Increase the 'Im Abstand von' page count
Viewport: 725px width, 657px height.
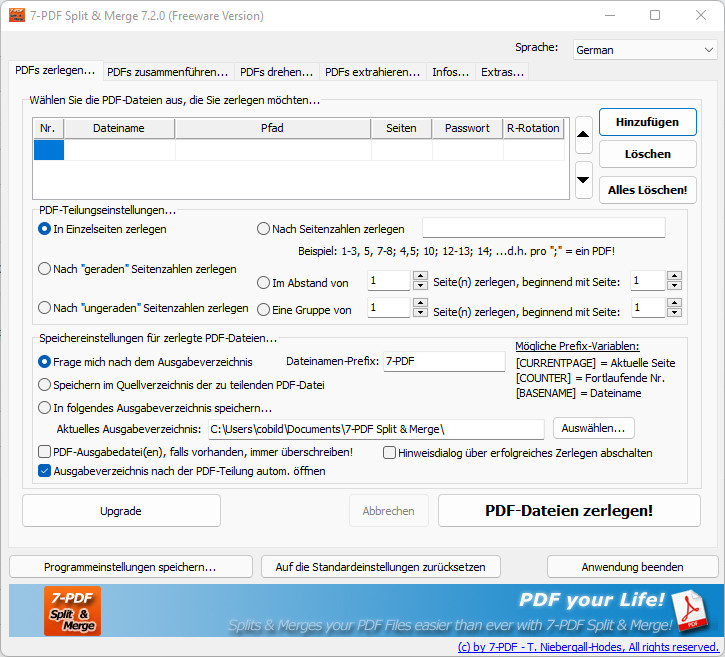pos(420,276)
